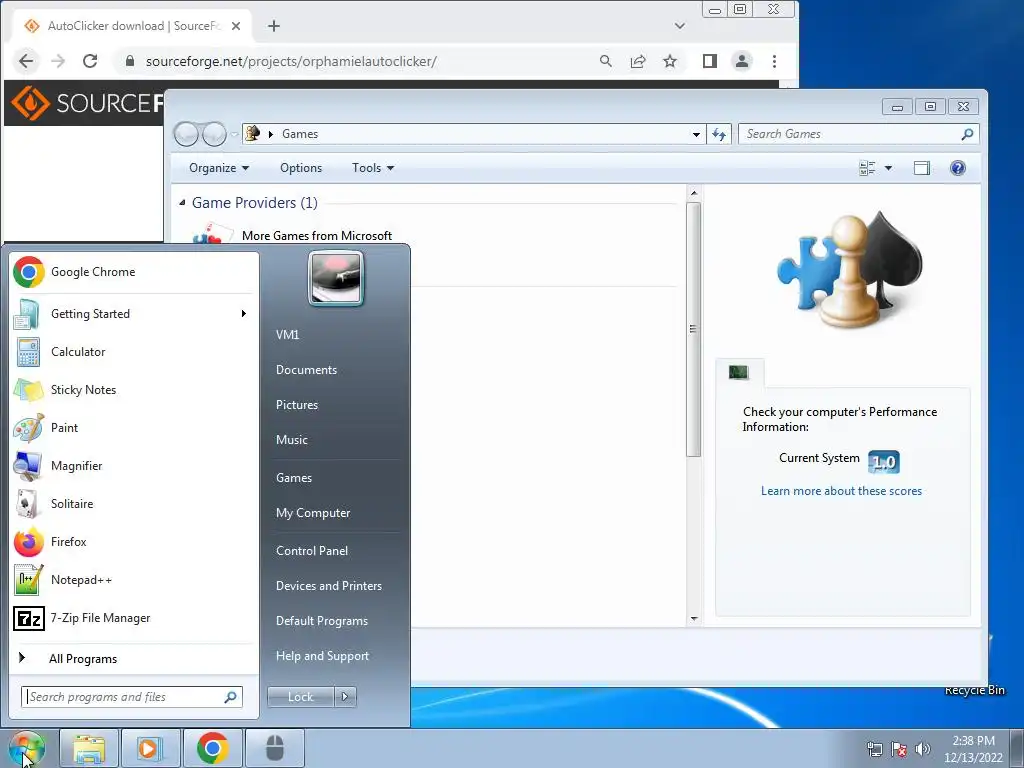Share this page in Chrome
Screen dimensions: 1024x768
pyautogui.click(x=638, y=61)
